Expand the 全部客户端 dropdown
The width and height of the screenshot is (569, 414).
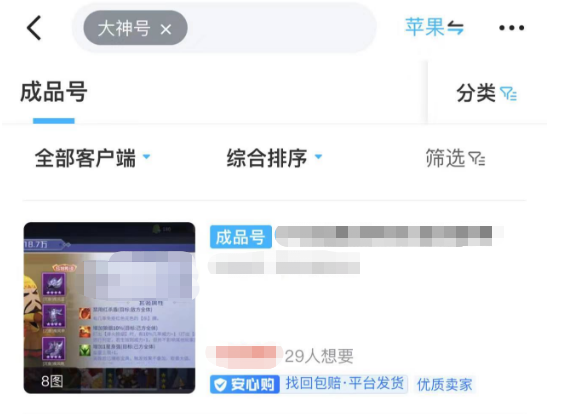coord(93,158)
